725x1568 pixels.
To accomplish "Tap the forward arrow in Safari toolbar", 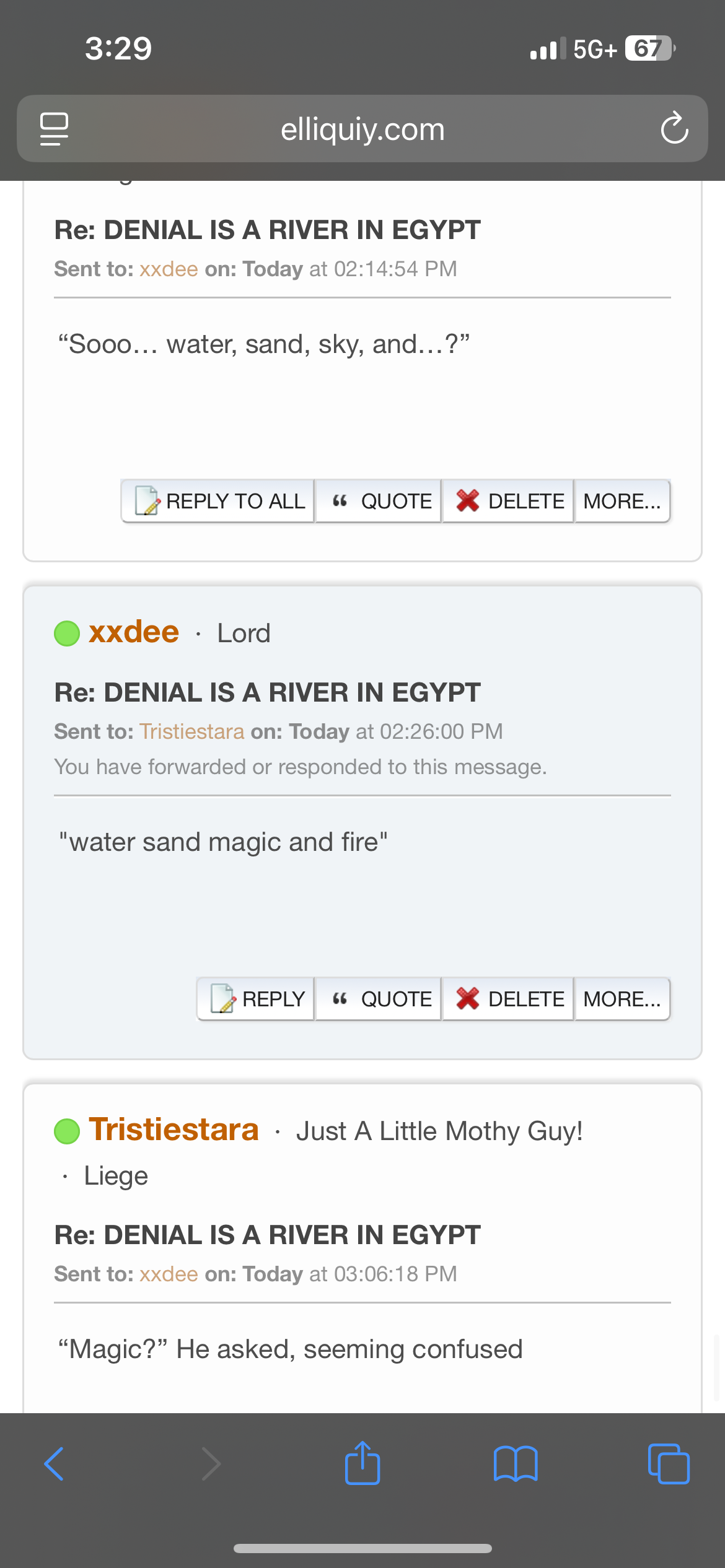I will pyautogui.click(x=211, y=1464).
